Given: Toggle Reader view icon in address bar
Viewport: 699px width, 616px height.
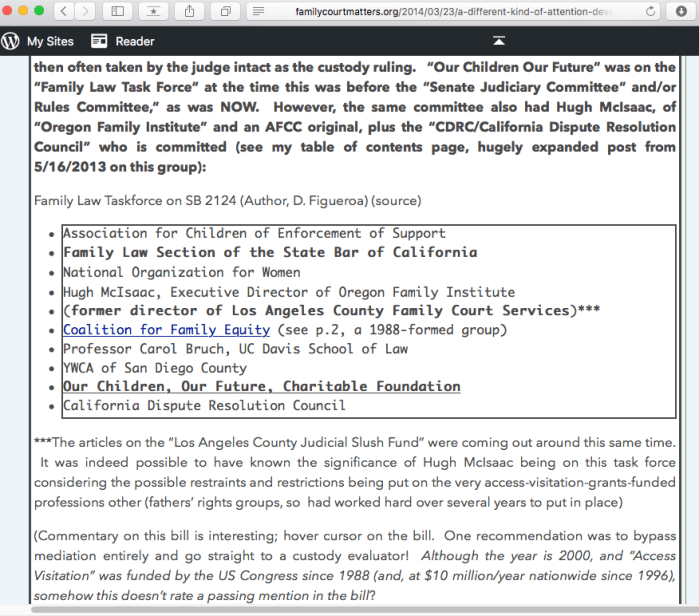Looking at the screenshot, I should pos(259,11).
